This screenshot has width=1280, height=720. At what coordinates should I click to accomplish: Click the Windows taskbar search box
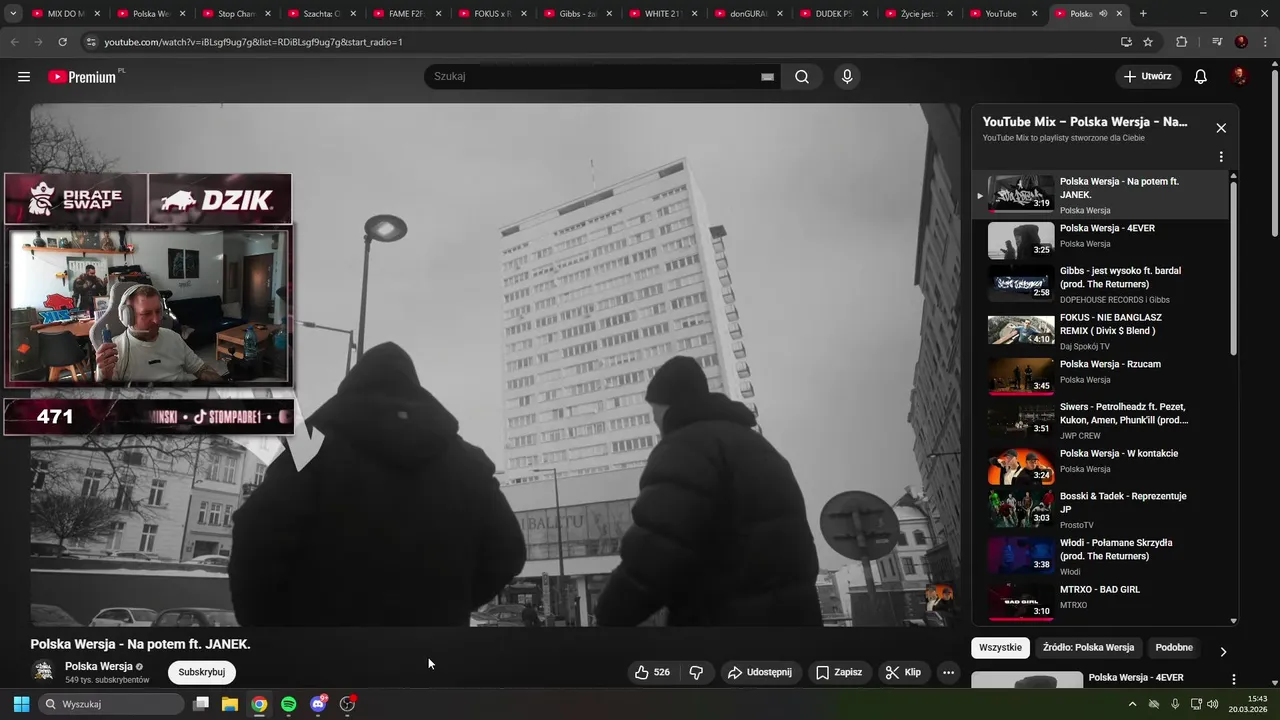point(112,704)
